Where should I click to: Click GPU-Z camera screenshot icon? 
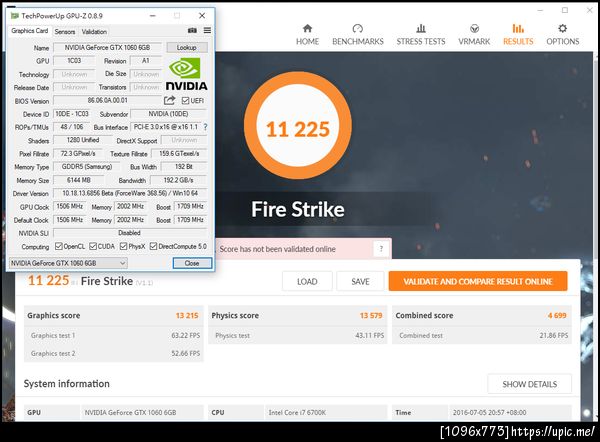click(192, 30)
